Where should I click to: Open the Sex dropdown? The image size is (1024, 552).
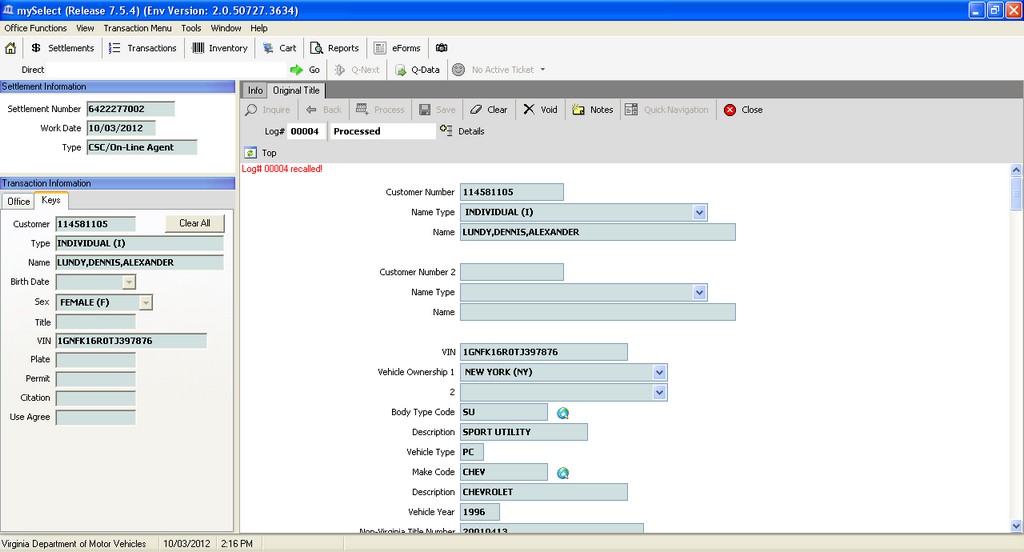(146, 302)
